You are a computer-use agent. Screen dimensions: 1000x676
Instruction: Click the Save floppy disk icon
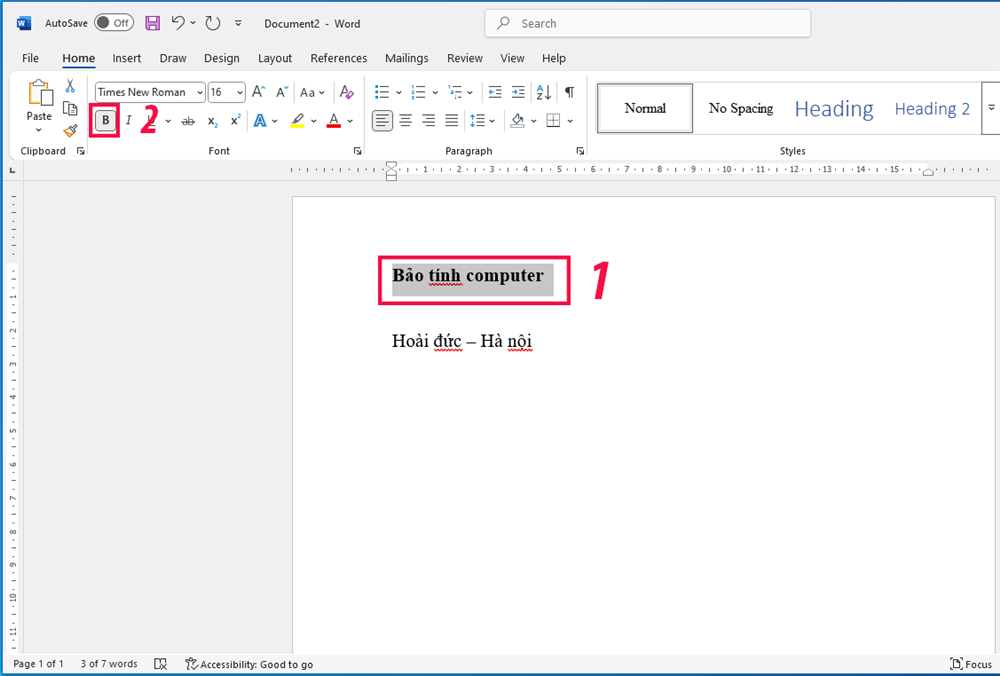(x=152, y=24)
